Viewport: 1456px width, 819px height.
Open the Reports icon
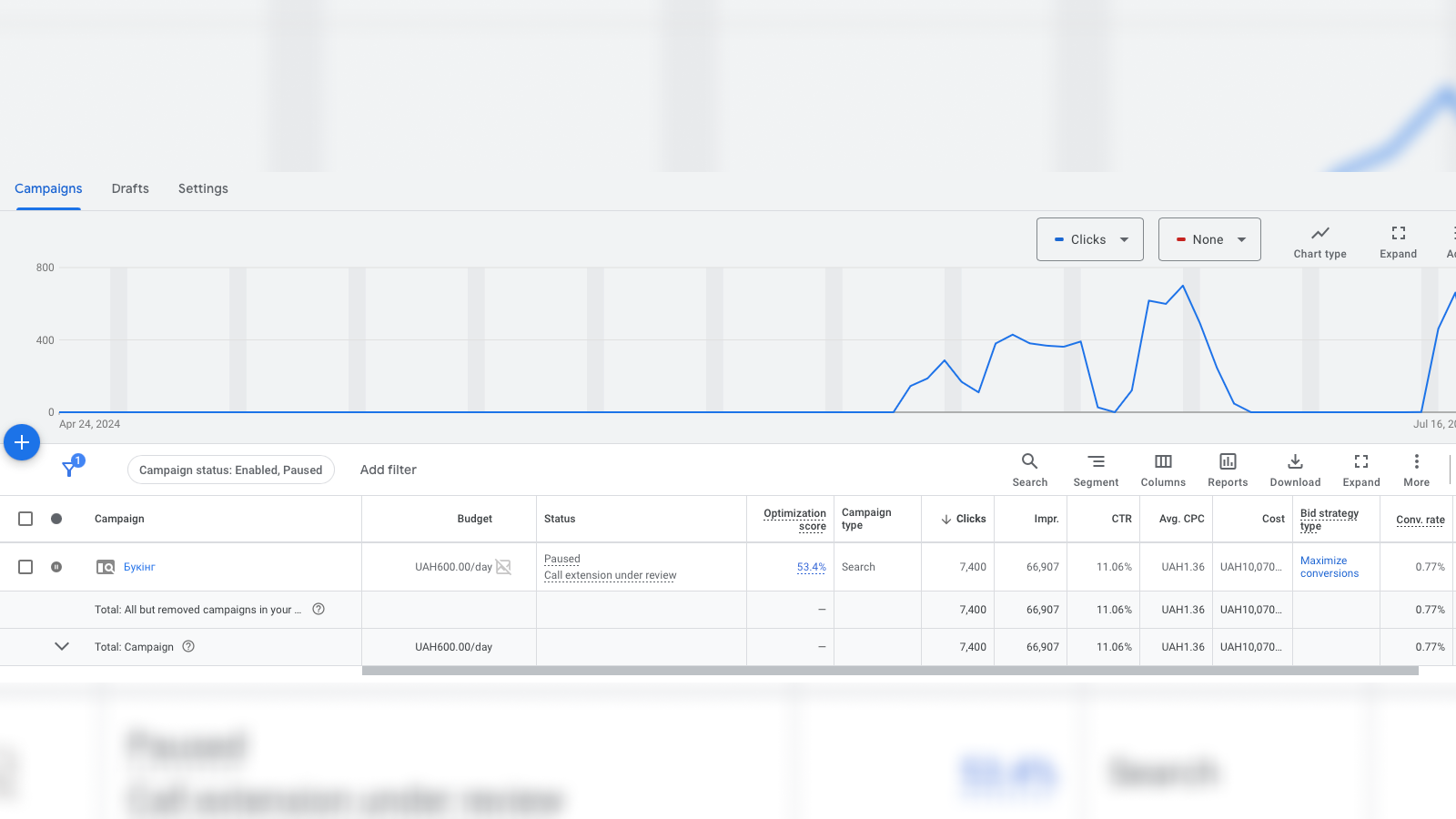tap(1228, 470)
